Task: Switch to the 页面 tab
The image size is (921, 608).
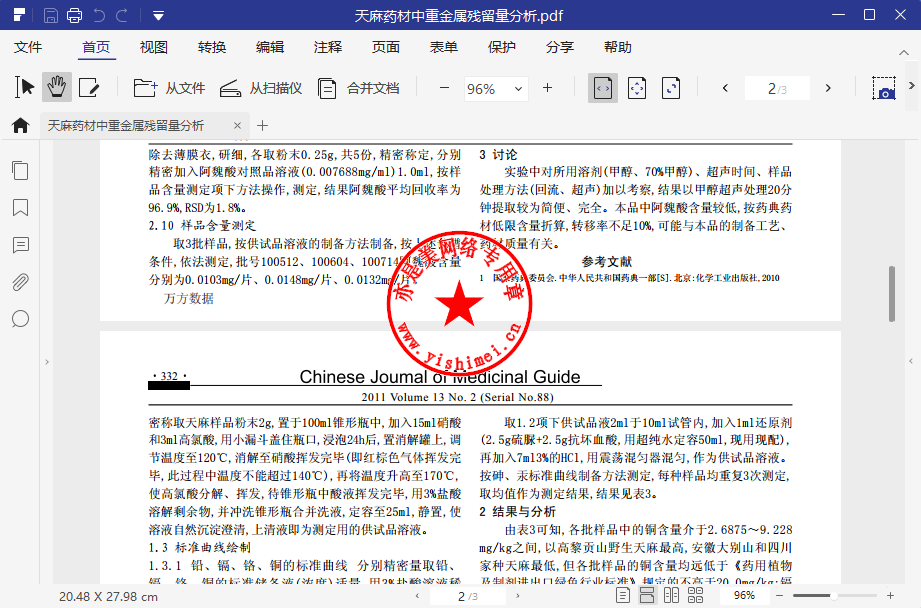Action: [x=386, y=47]
